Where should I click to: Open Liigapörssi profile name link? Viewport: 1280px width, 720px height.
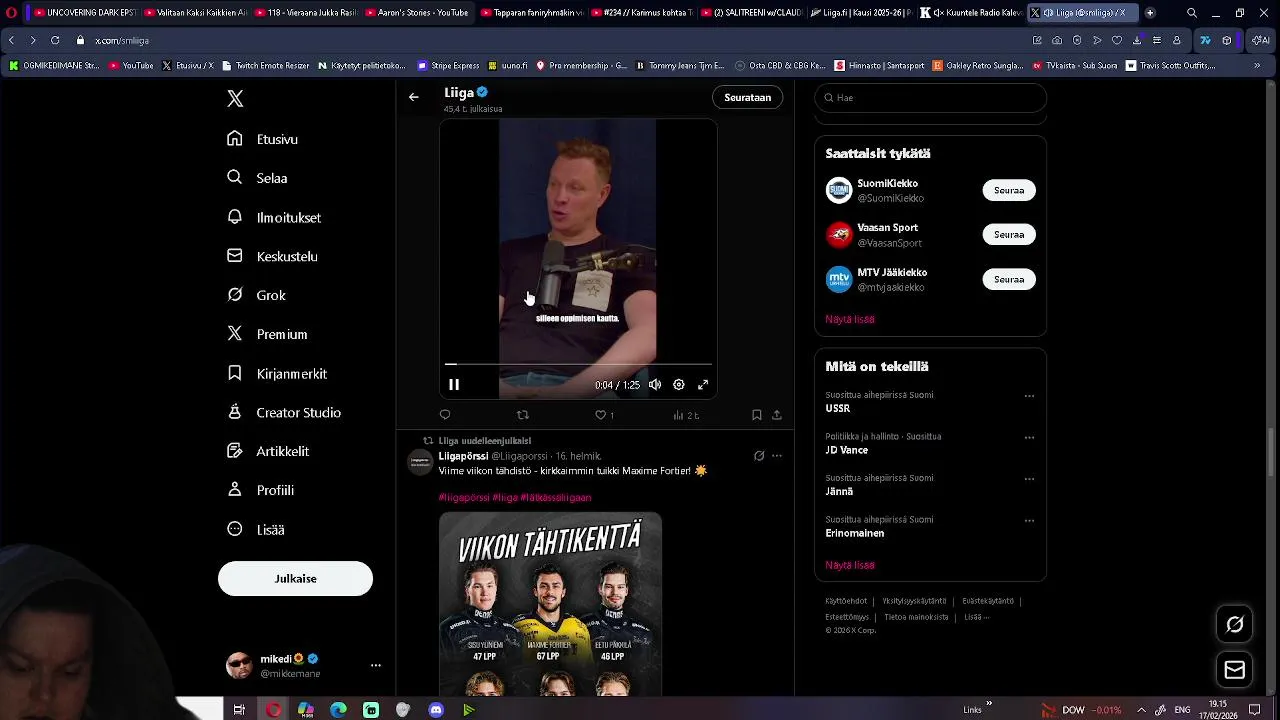[x=463, y=456]
